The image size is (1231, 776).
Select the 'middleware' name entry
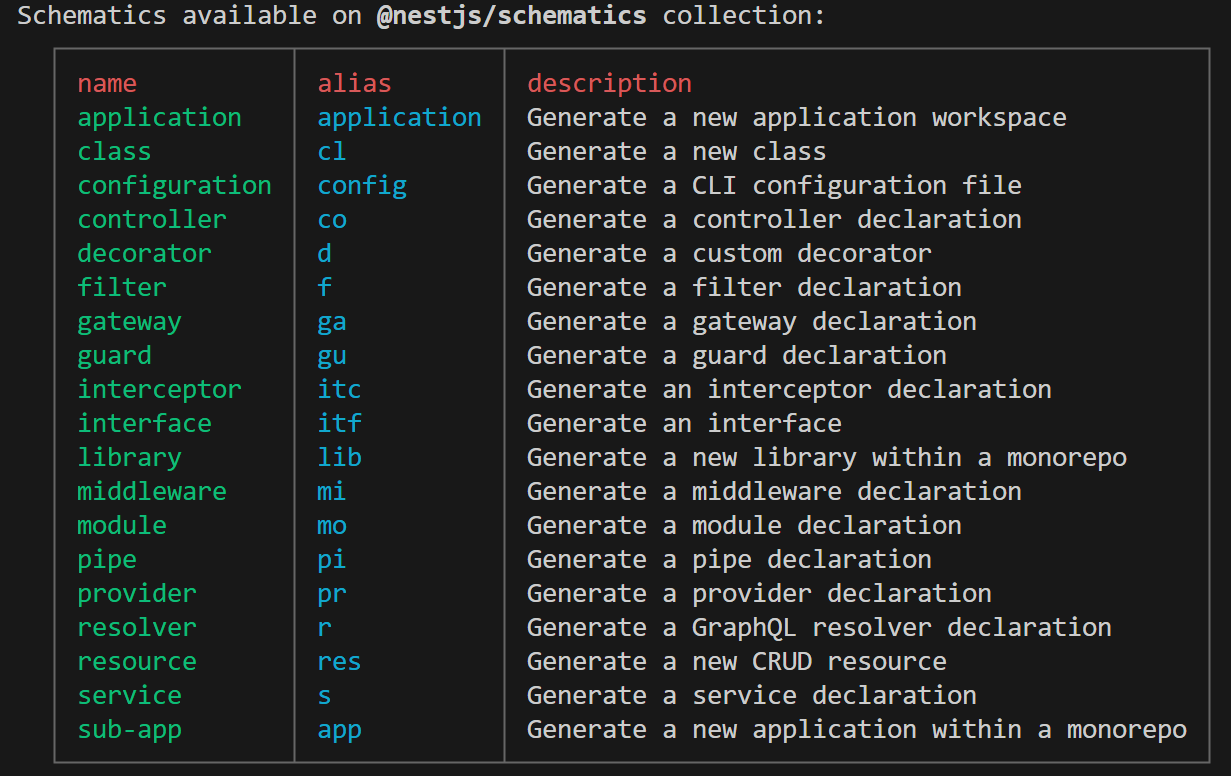tap(152, 492)
